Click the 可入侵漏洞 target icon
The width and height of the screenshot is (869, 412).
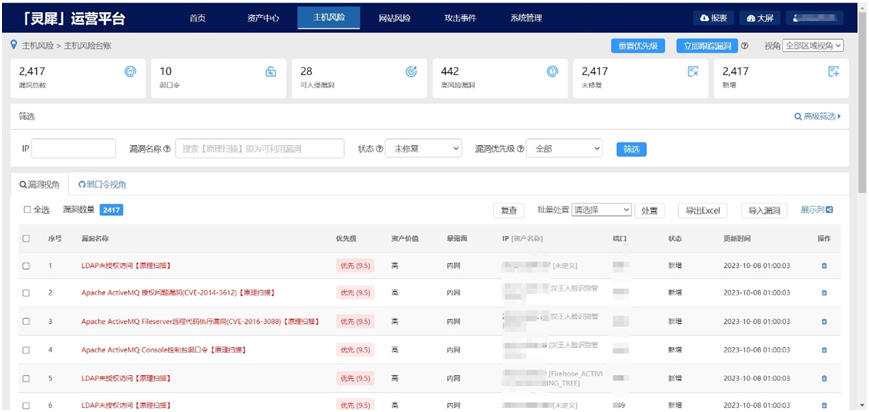pos(411,72)
